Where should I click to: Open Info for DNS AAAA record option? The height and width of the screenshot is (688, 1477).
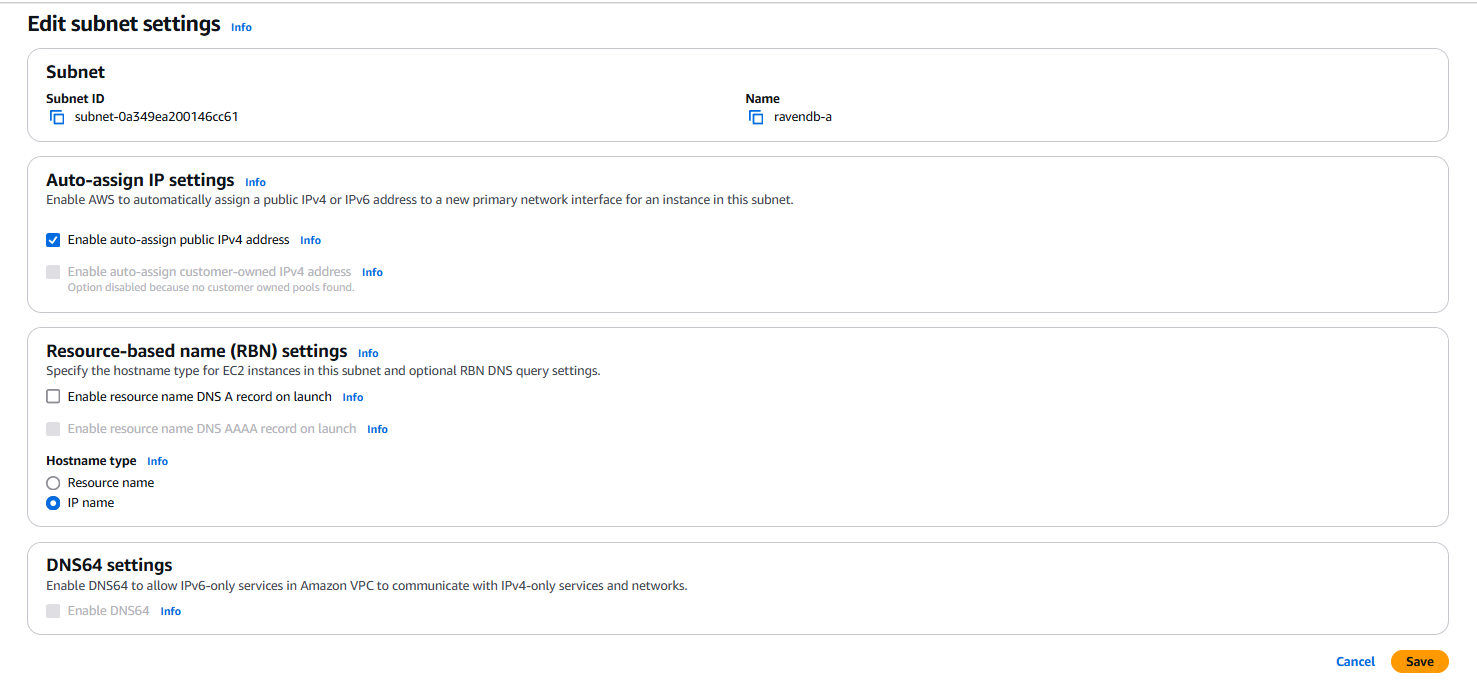[377, 430]
